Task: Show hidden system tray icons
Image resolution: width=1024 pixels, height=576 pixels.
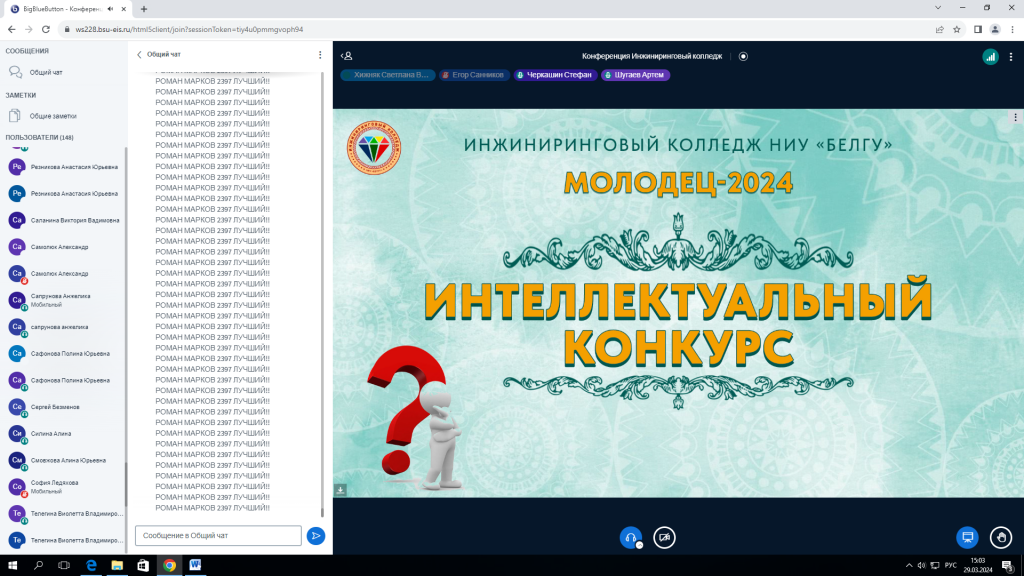Action: (909, 566)
